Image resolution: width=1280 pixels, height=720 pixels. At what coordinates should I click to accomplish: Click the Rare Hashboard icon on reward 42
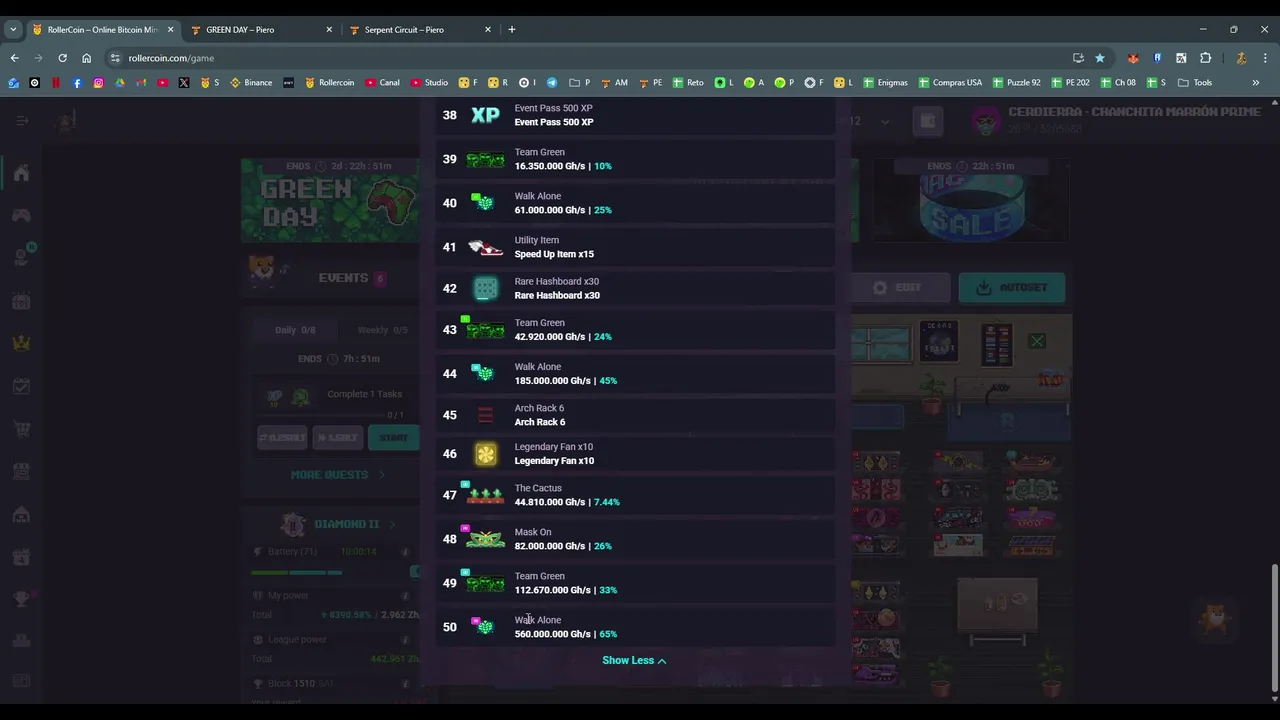485,289
